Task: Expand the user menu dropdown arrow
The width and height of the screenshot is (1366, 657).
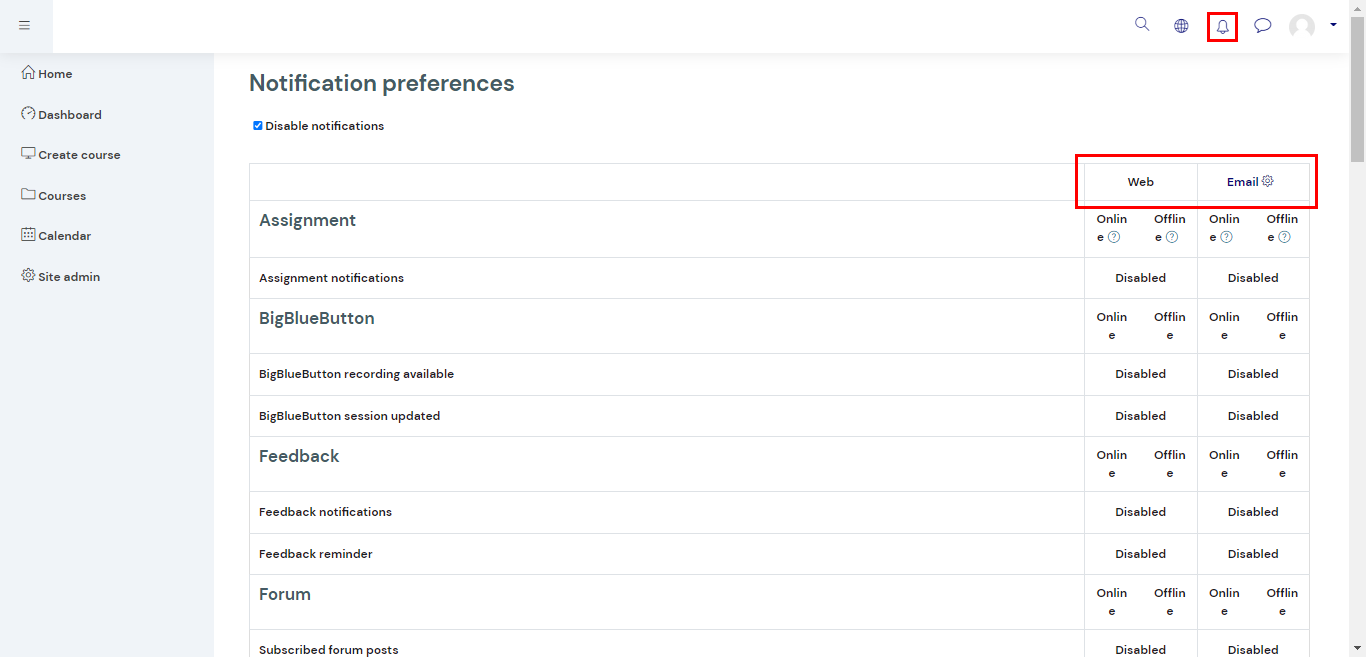Action: (1333, 25)
